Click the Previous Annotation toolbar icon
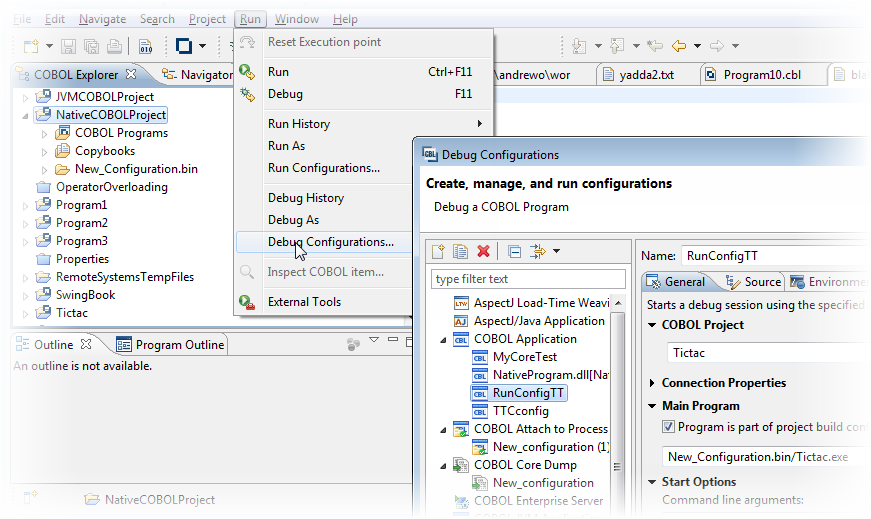This screenshot has height=519, width=871. [617, 46]
